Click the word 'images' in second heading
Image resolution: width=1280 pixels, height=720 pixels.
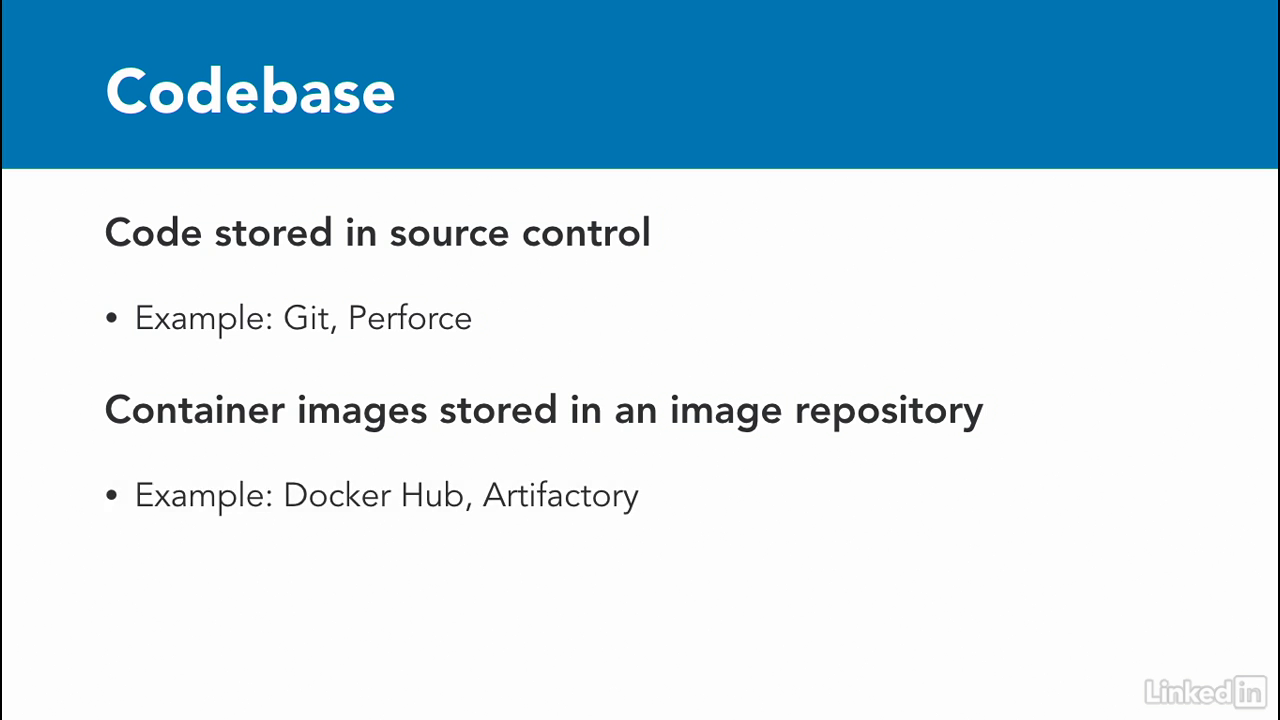click(x=362, y=412)
